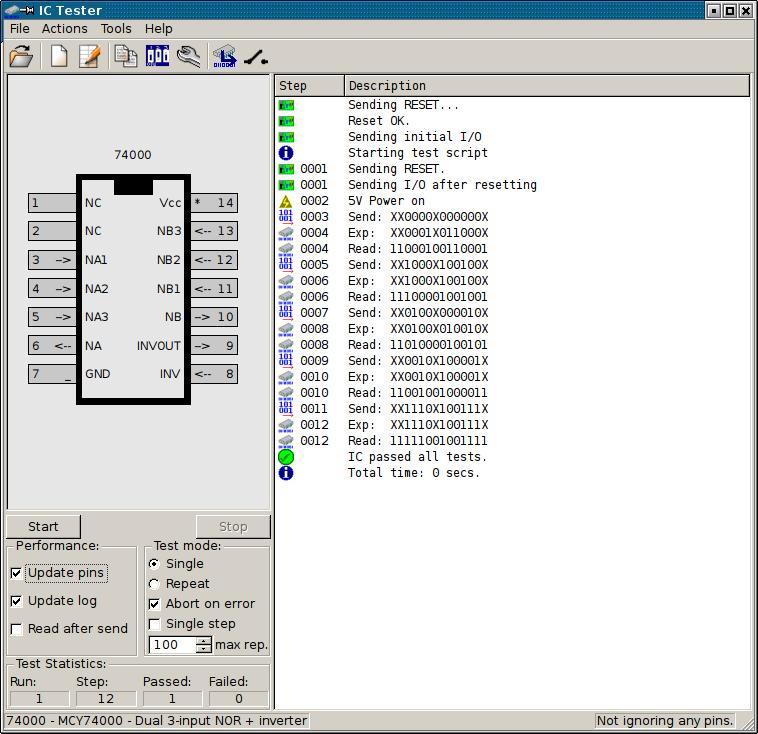This screenshot has width=758, height=734.
Task: Click the blue DIP switch icon
Action: click(158, 57)
